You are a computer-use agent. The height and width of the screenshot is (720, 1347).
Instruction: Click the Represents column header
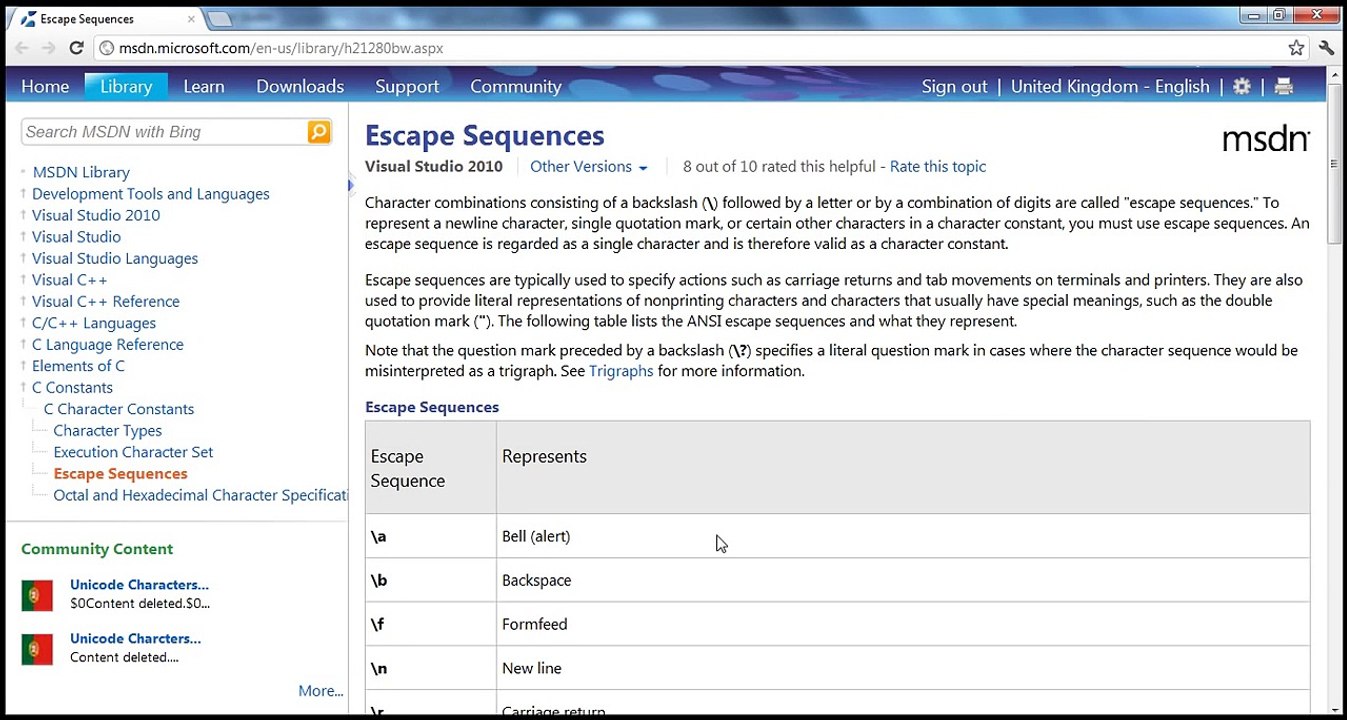point(903,467)
